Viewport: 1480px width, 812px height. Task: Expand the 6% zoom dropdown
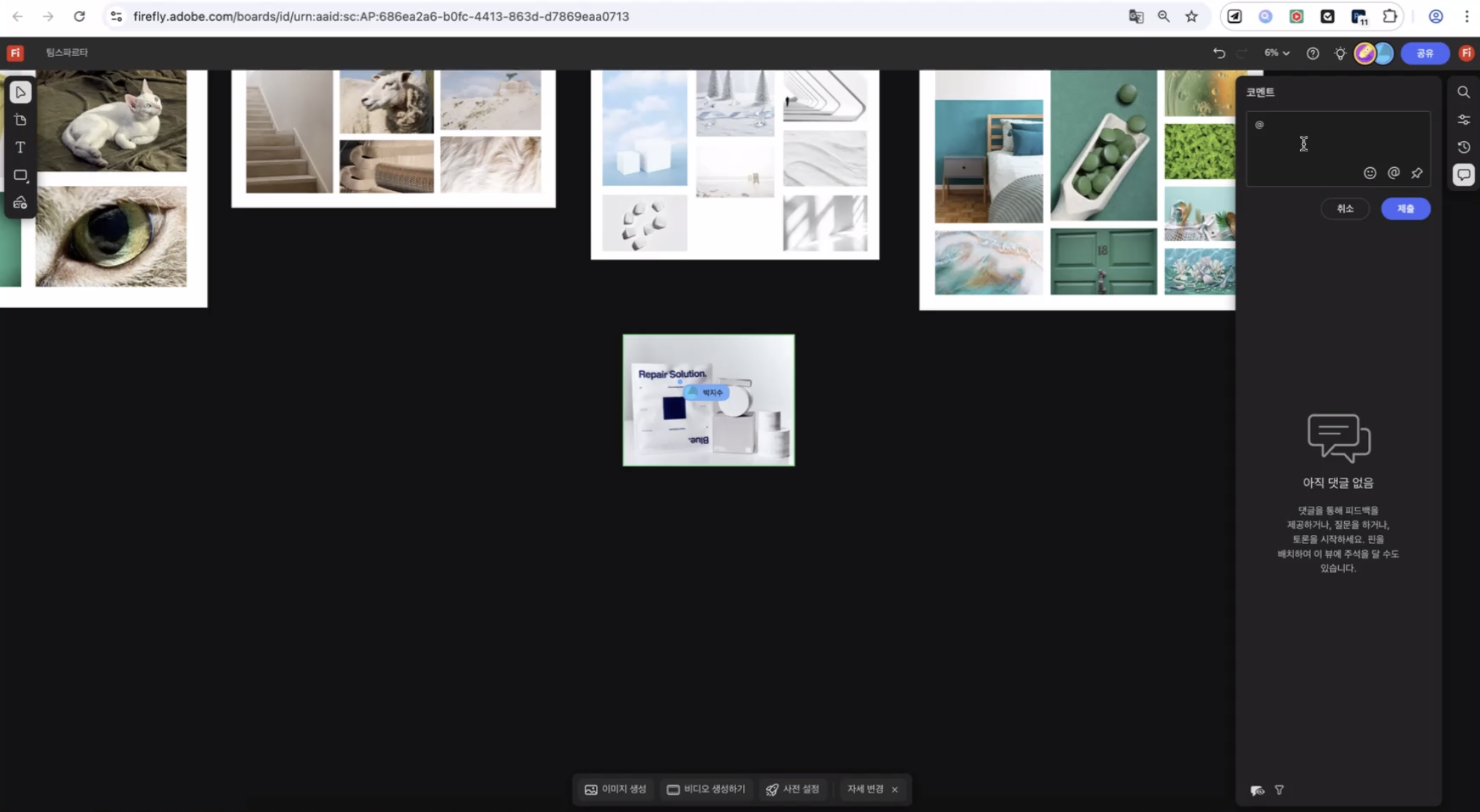pyautogui.click(x=1276, y=53)
